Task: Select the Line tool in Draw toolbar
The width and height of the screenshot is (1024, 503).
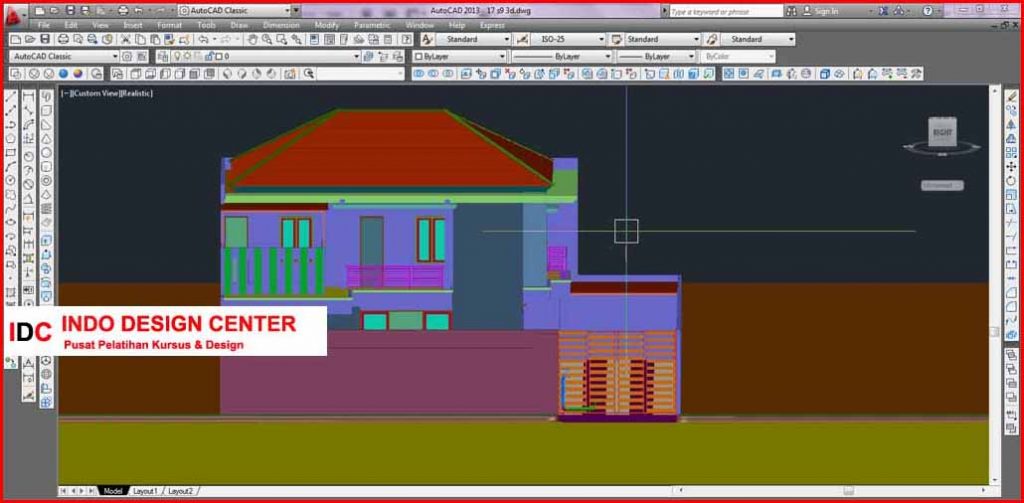Action: pos(10,98)
